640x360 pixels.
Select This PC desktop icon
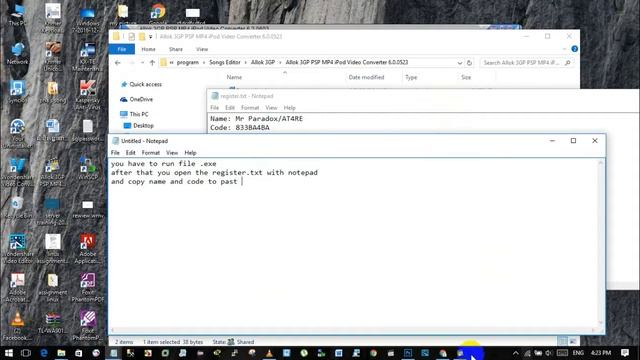coord(17,14)
